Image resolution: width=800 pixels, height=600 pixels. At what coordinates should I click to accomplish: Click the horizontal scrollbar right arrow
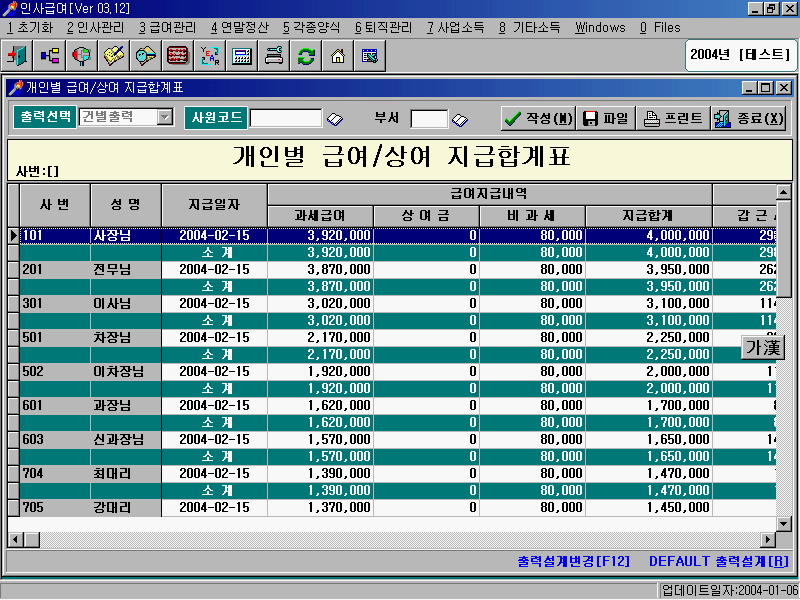coord(769,540)
